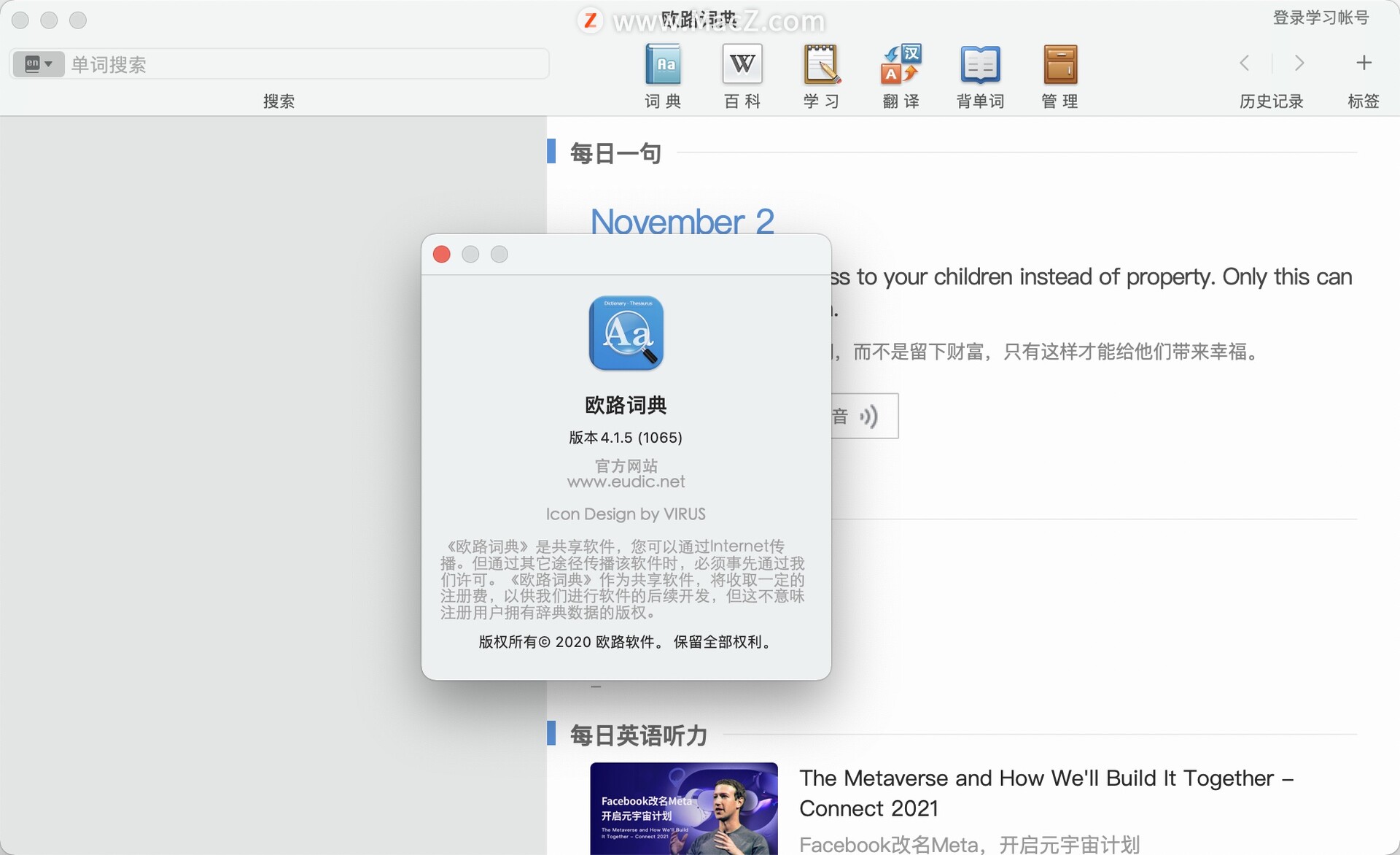1400x855 pixels.
Task: Expand the en language selector dropdown
Action: click(x=39, y=63)
